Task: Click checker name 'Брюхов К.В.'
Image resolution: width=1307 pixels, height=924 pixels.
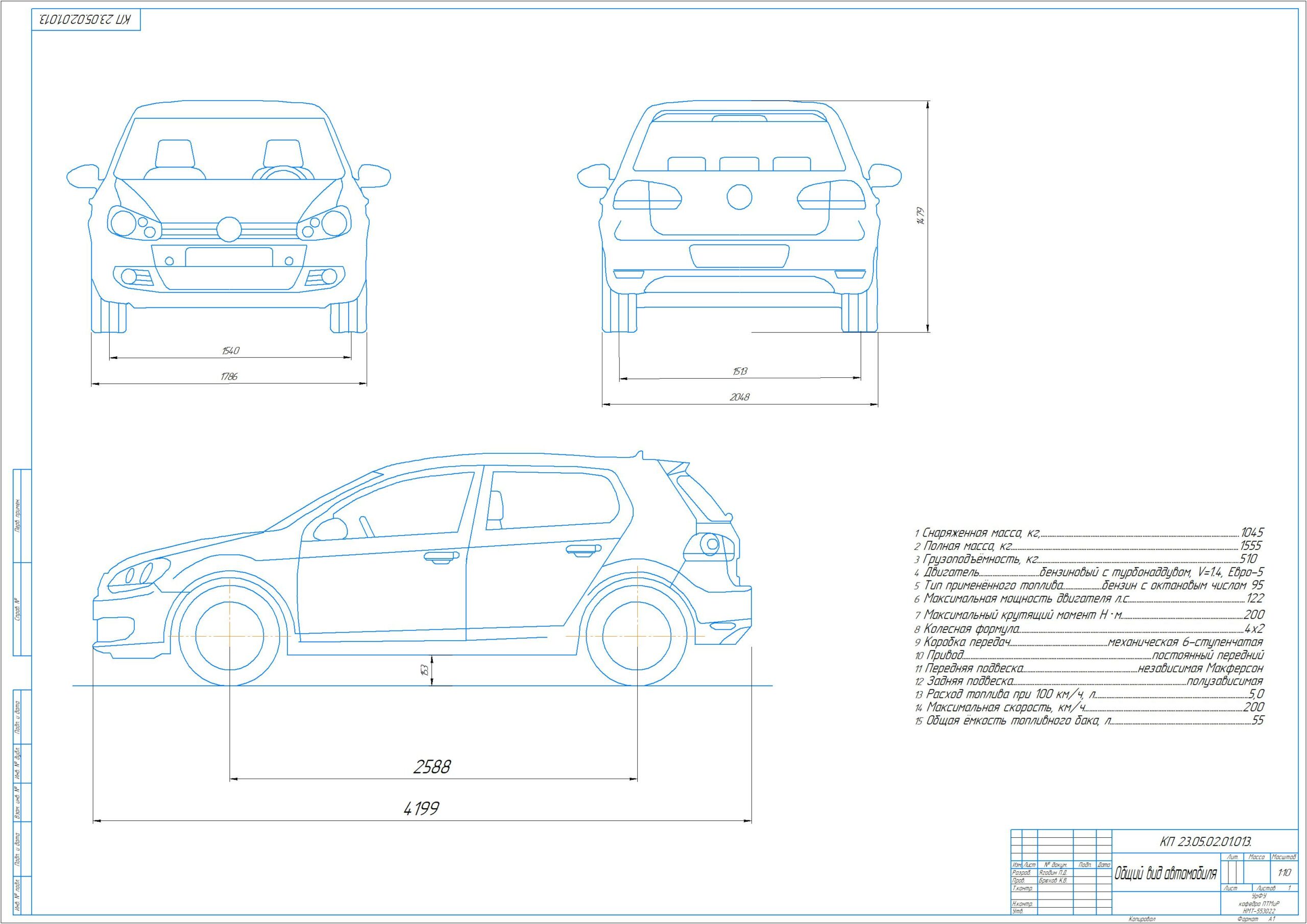Action: [x=1053, y=881]
